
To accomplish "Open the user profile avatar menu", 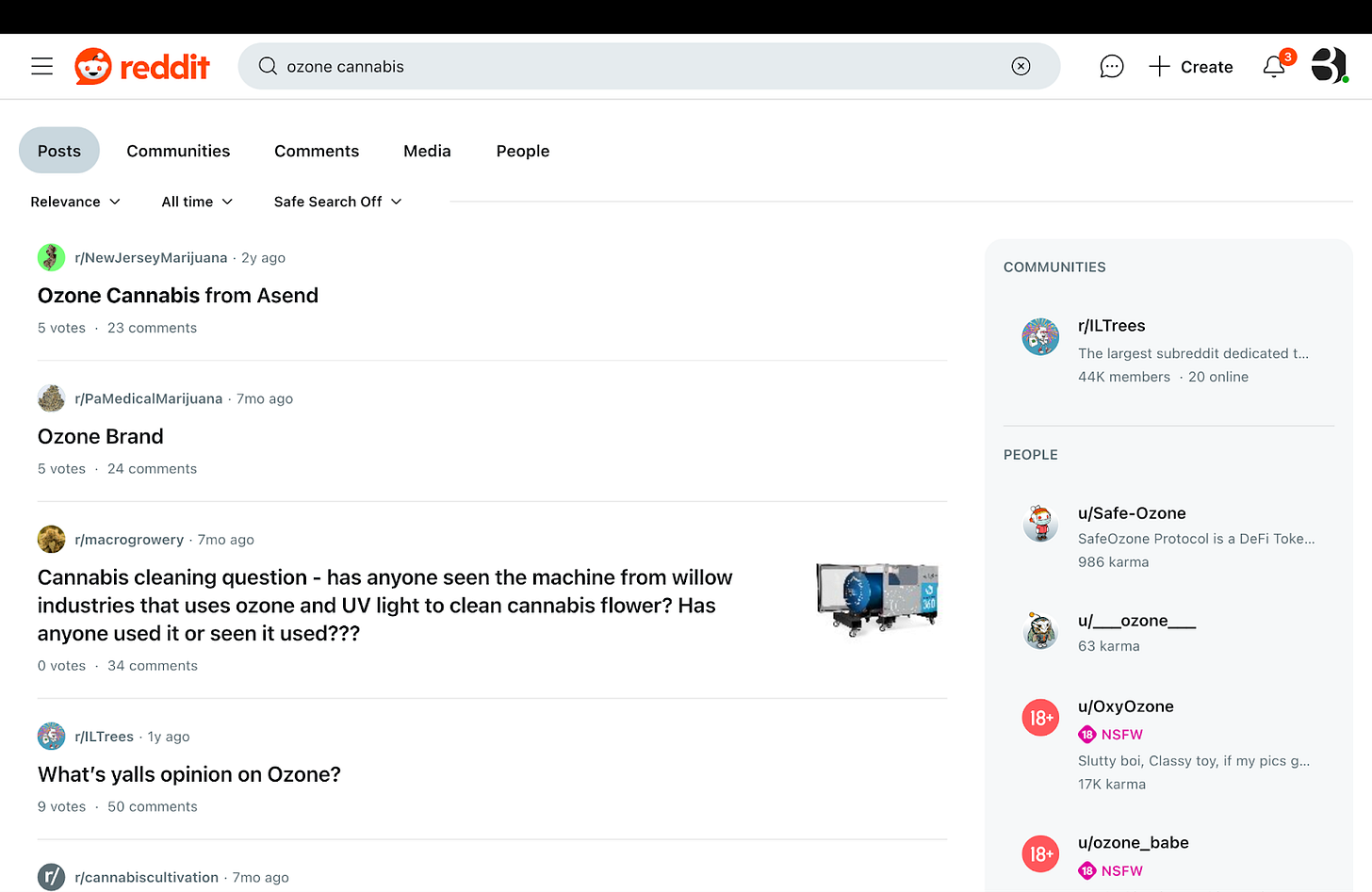I will (1330, 65).
